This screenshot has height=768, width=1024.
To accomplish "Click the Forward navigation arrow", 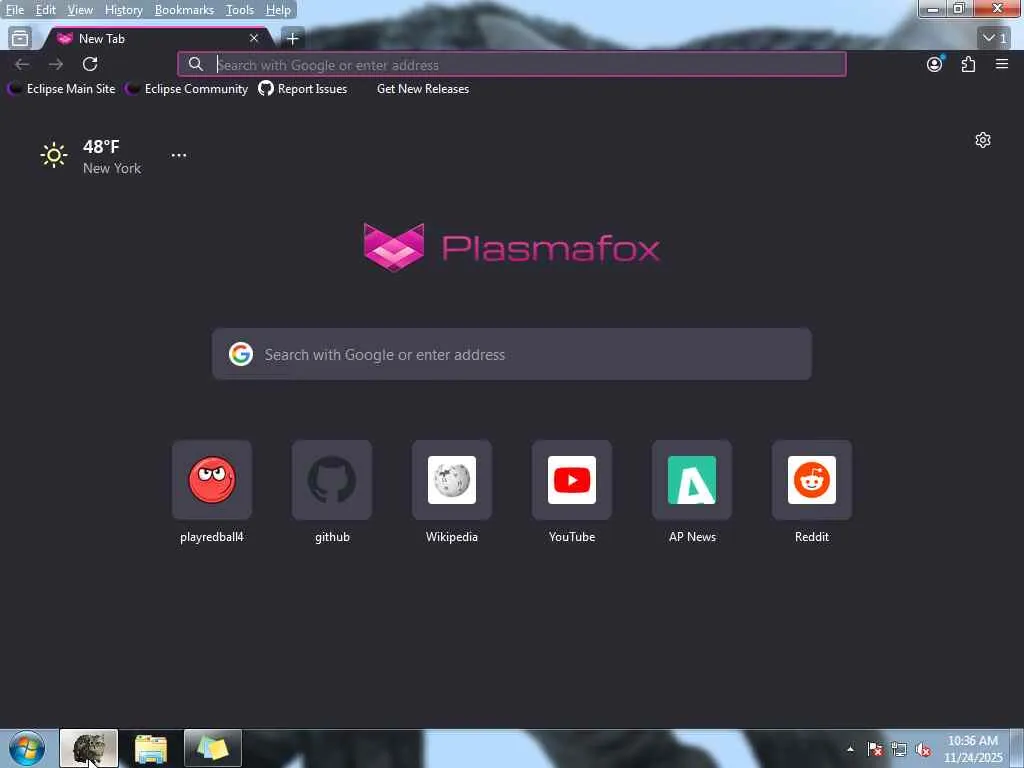I will [56, 64].
